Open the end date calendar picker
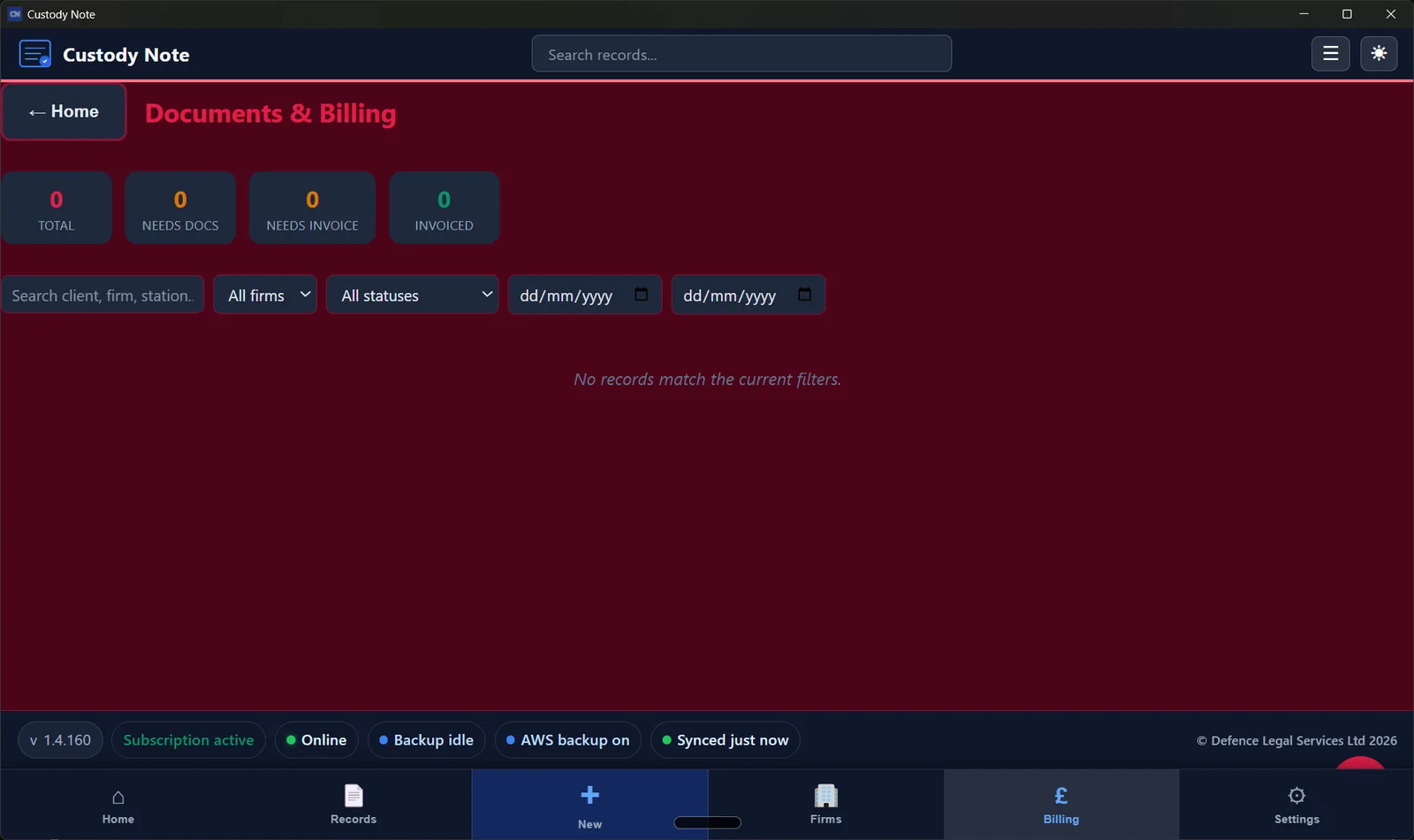Viewport: 1414px width, 840px height. tap(804, 295)
